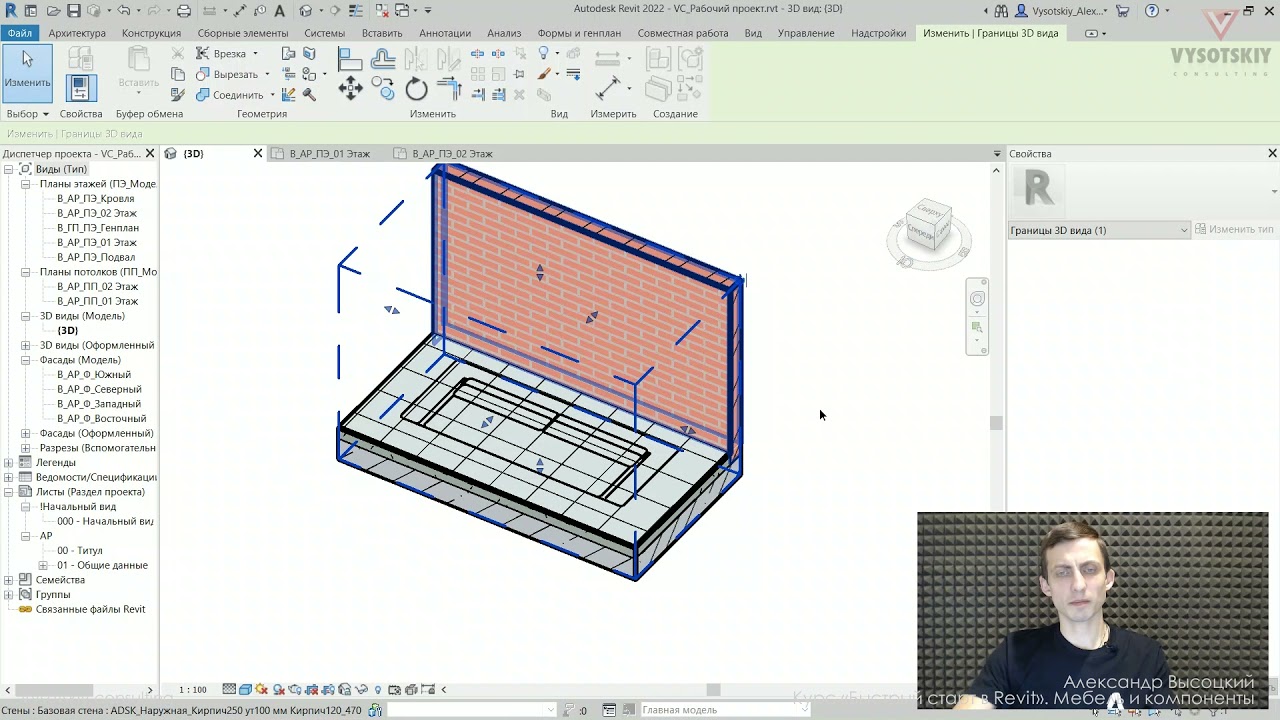Toggle reveal hidden elements lightbulb in view bar
This screenshot has height=720, width=1280.
[378, 689]
